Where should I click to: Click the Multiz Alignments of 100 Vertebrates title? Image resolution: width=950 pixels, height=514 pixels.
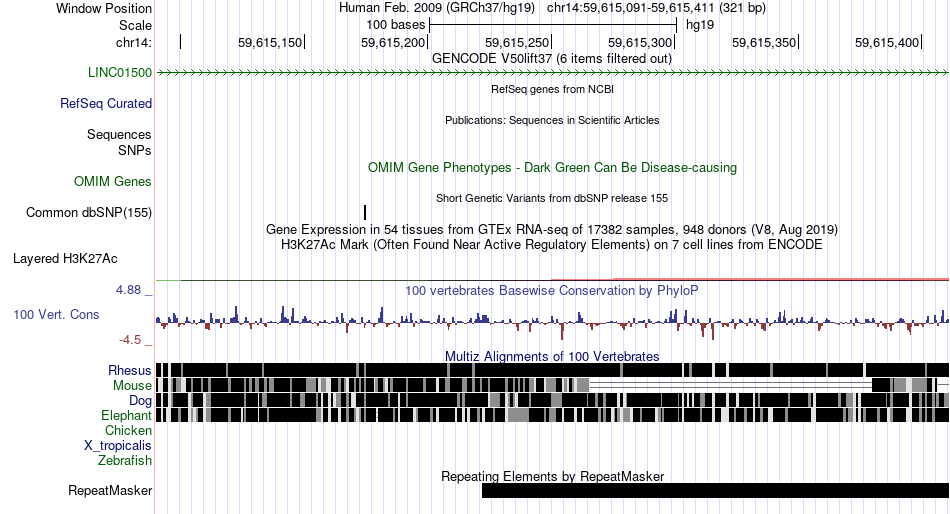(552, 356)
